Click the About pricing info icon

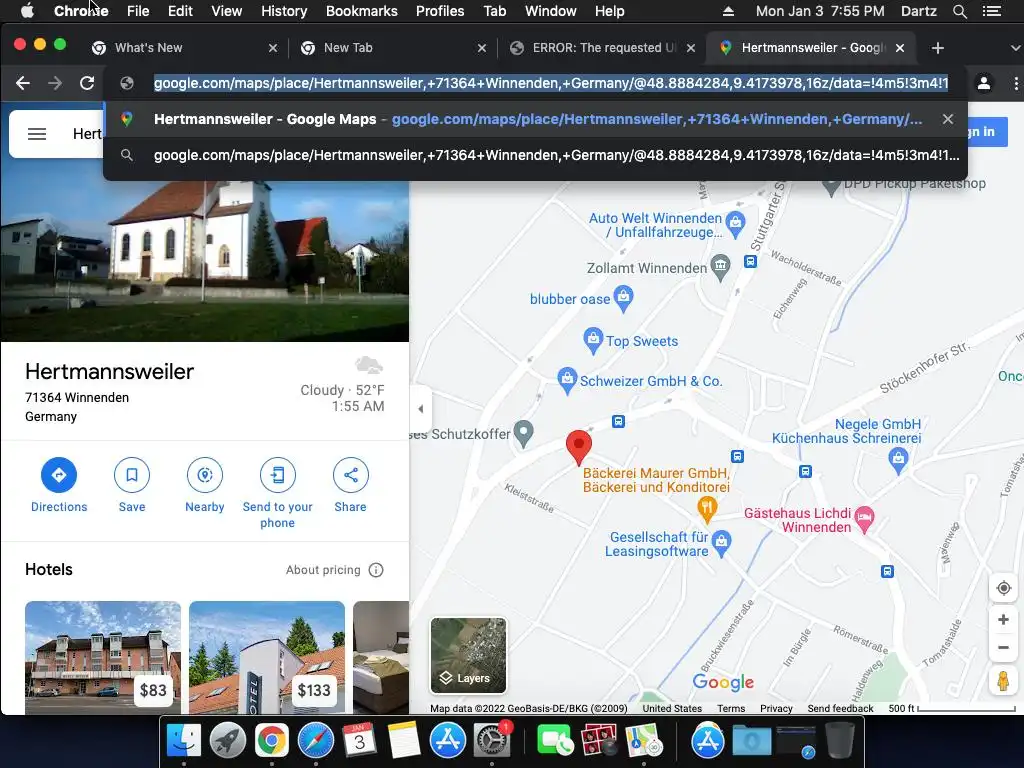(x=376, y=570)
